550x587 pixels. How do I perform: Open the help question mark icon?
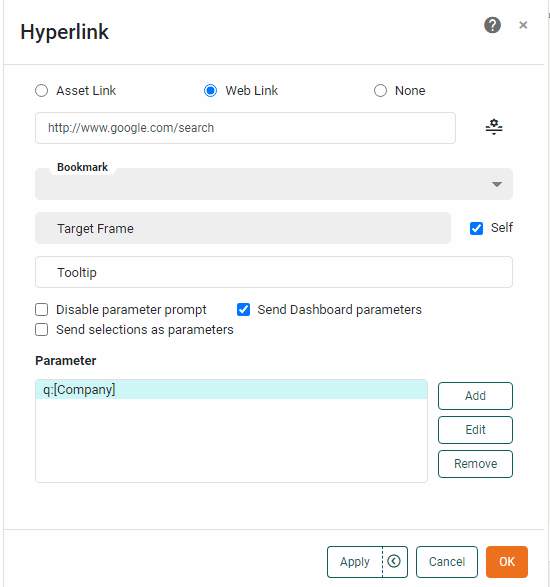(x=492, y=25)
